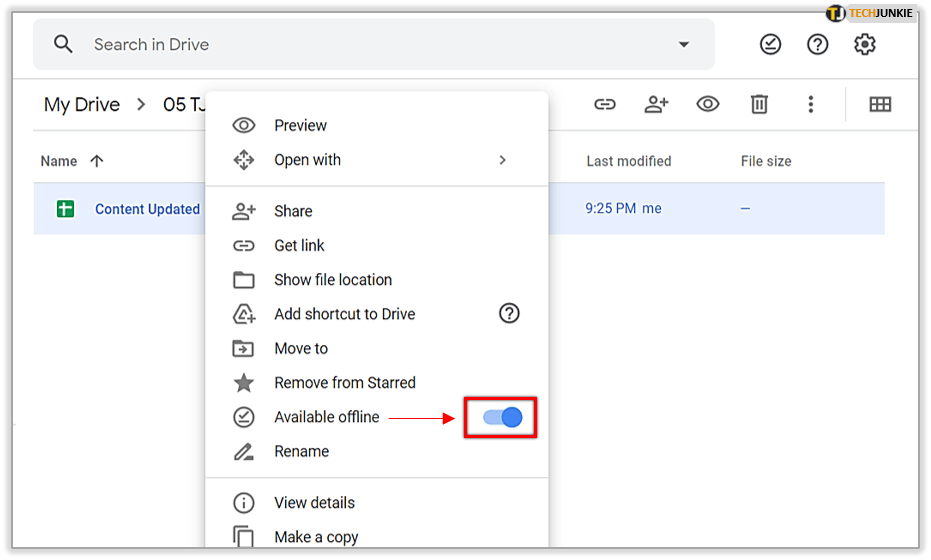Click the offline status checkmark icon
This screenshot has width=931, height=560.
770,44
